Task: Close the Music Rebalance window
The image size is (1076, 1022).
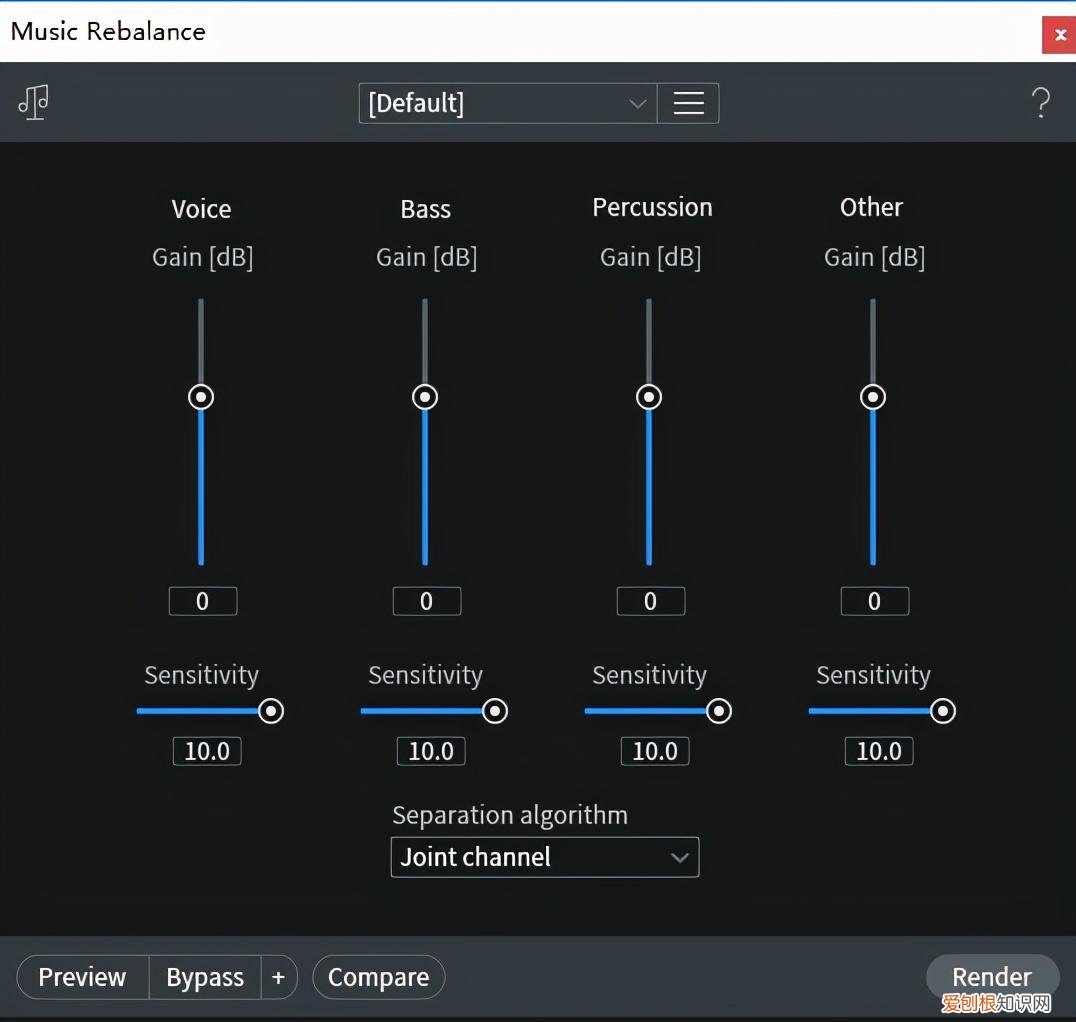Action: tap(1059, 34)
